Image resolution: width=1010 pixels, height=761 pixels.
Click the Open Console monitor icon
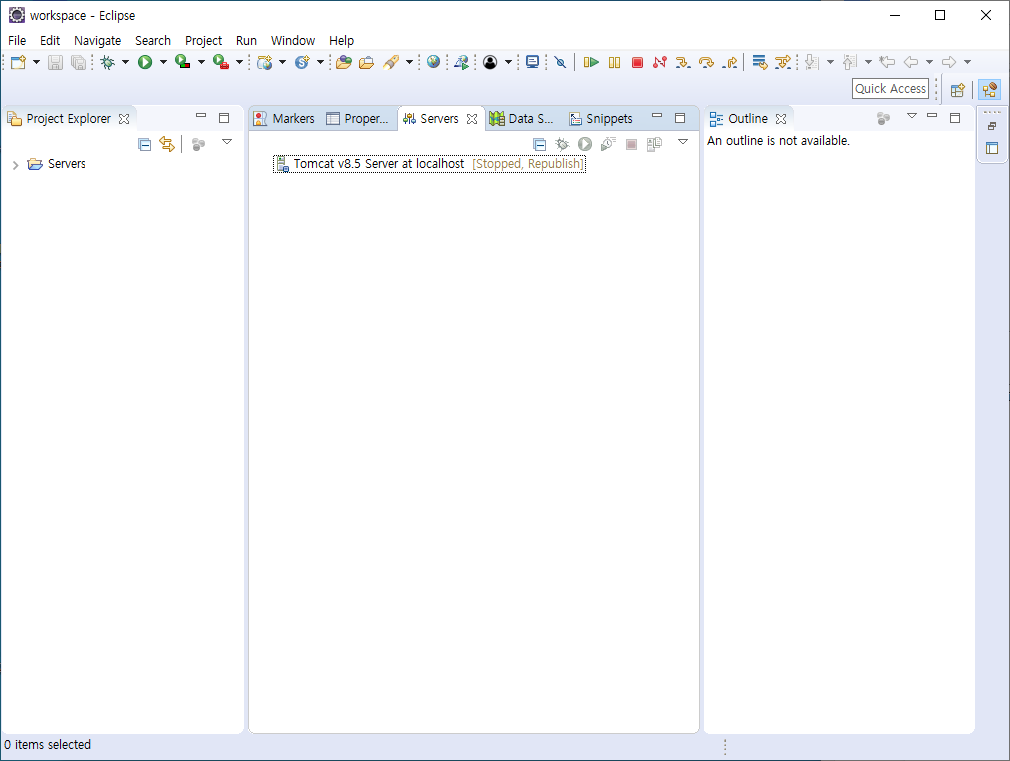(x=532, y=62)
